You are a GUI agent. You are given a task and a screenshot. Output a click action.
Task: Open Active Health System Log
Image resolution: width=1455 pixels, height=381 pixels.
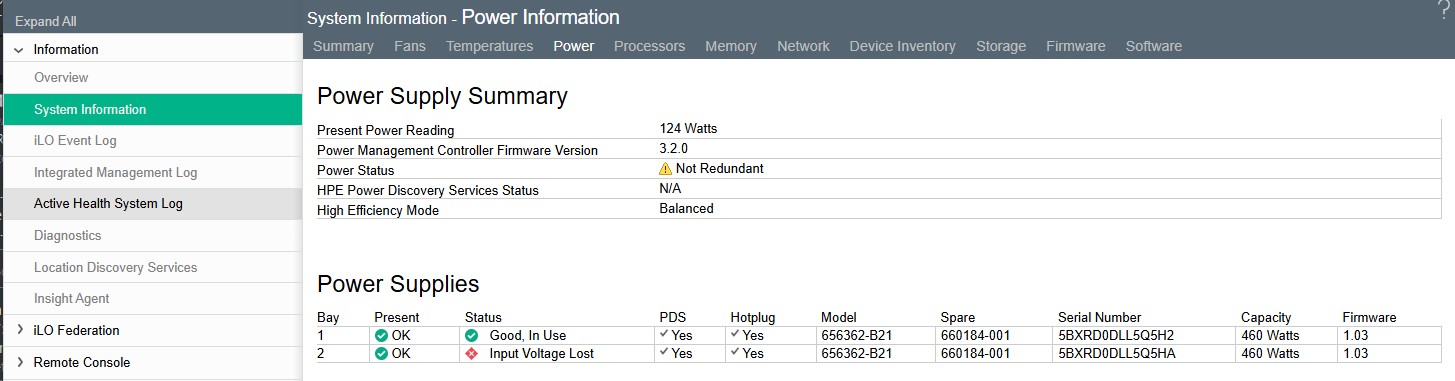coord(152,203)
